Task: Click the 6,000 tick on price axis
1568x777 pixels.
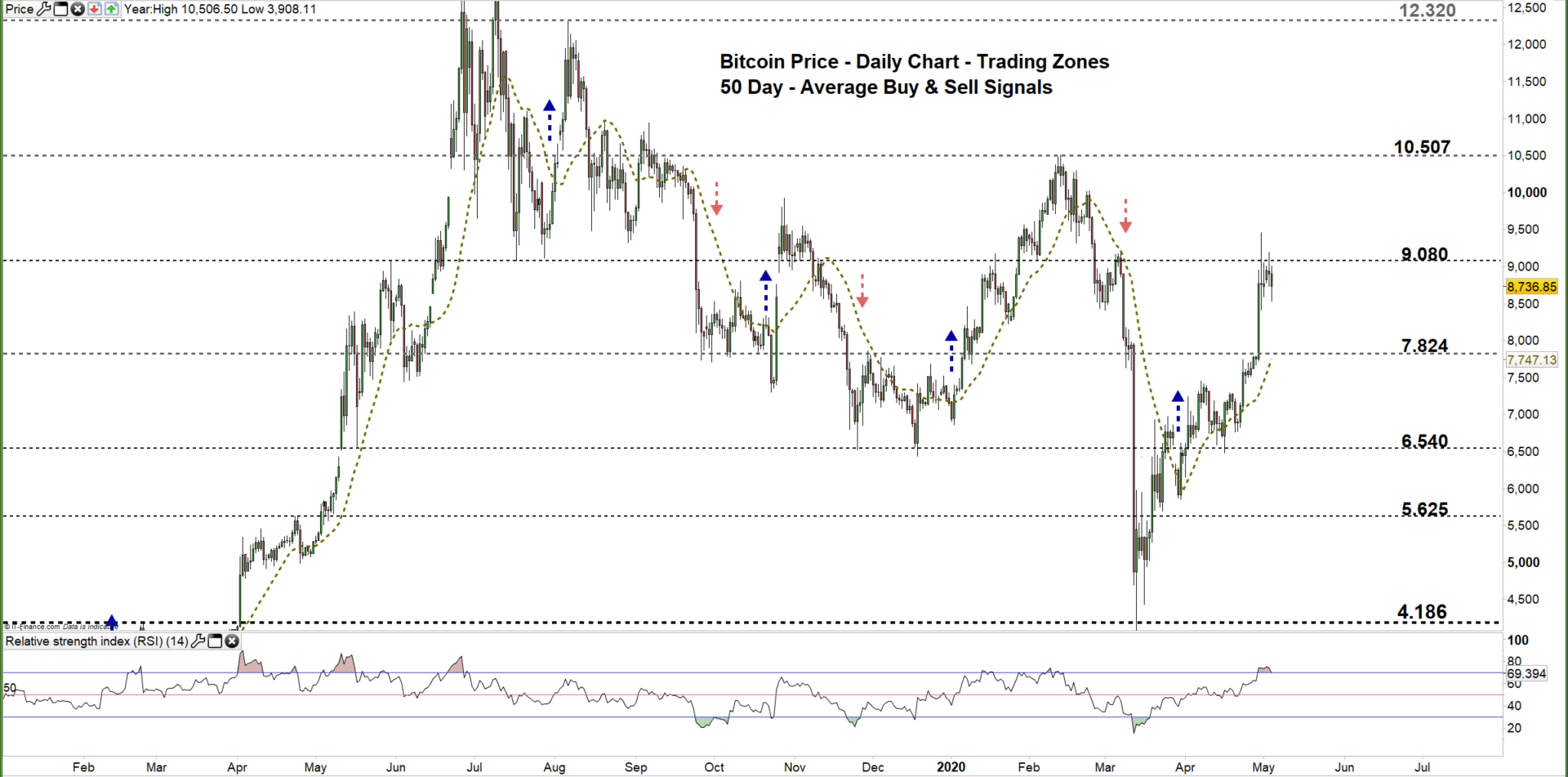Action: click(1524, 489)
